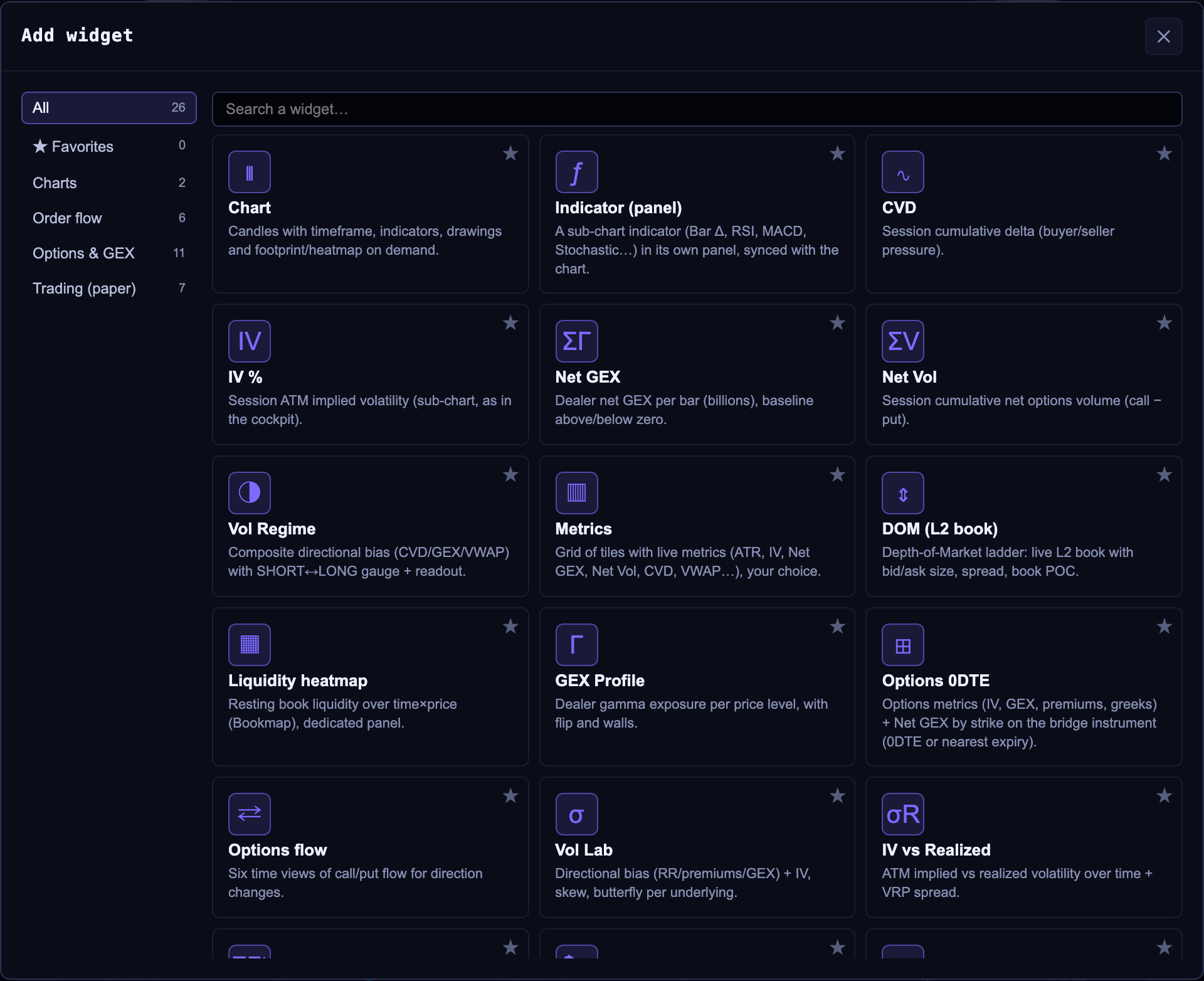The image size is (1204, 981).
Task: Favorite the Chart widget with its star
Action: [510, 154]
